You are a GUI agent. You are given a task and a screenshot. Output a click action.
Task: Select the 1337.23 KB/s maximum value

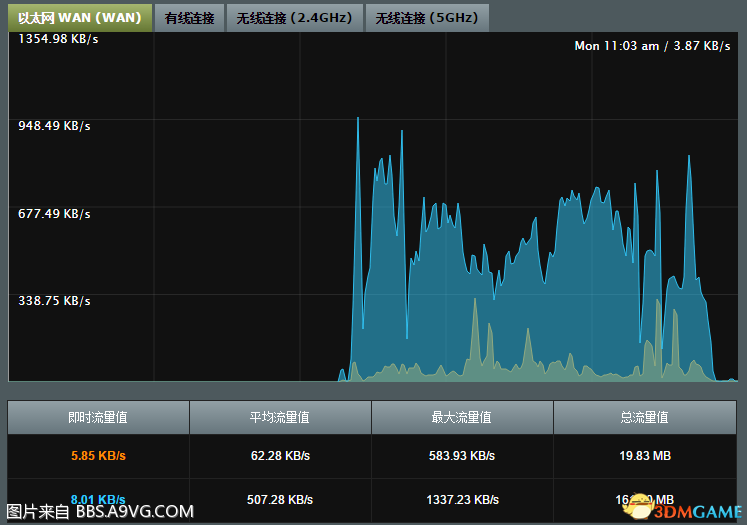[462, 499]
